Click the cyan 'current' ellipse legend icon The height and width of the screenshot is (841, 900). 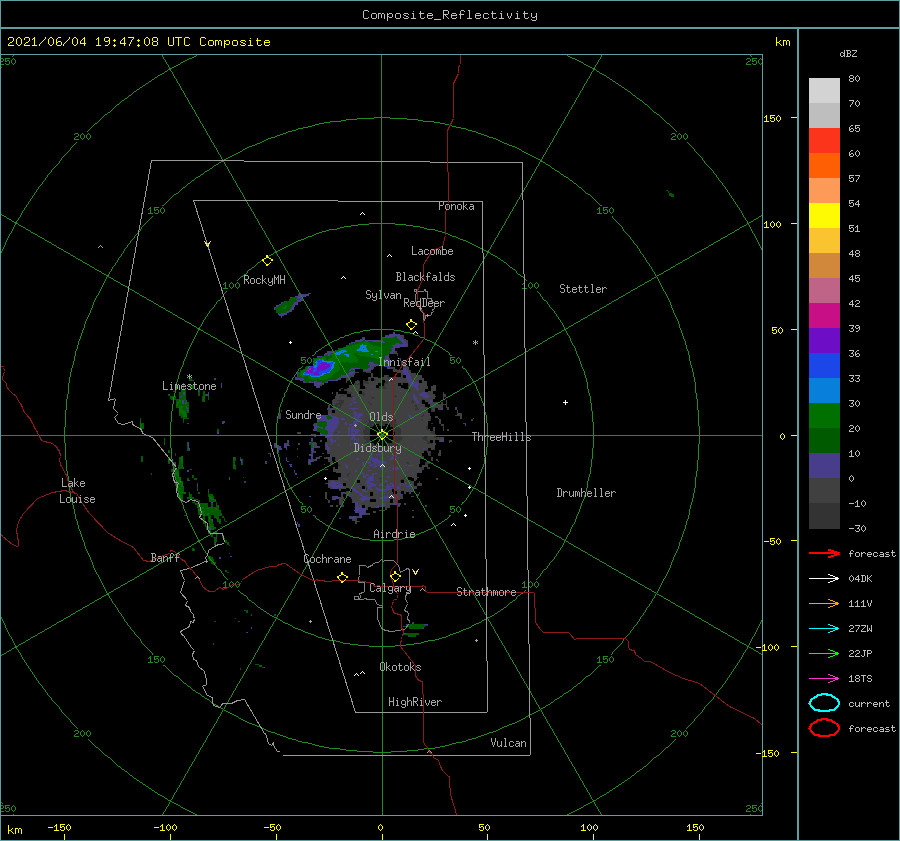pyautogui.click(x=824, y=703)
